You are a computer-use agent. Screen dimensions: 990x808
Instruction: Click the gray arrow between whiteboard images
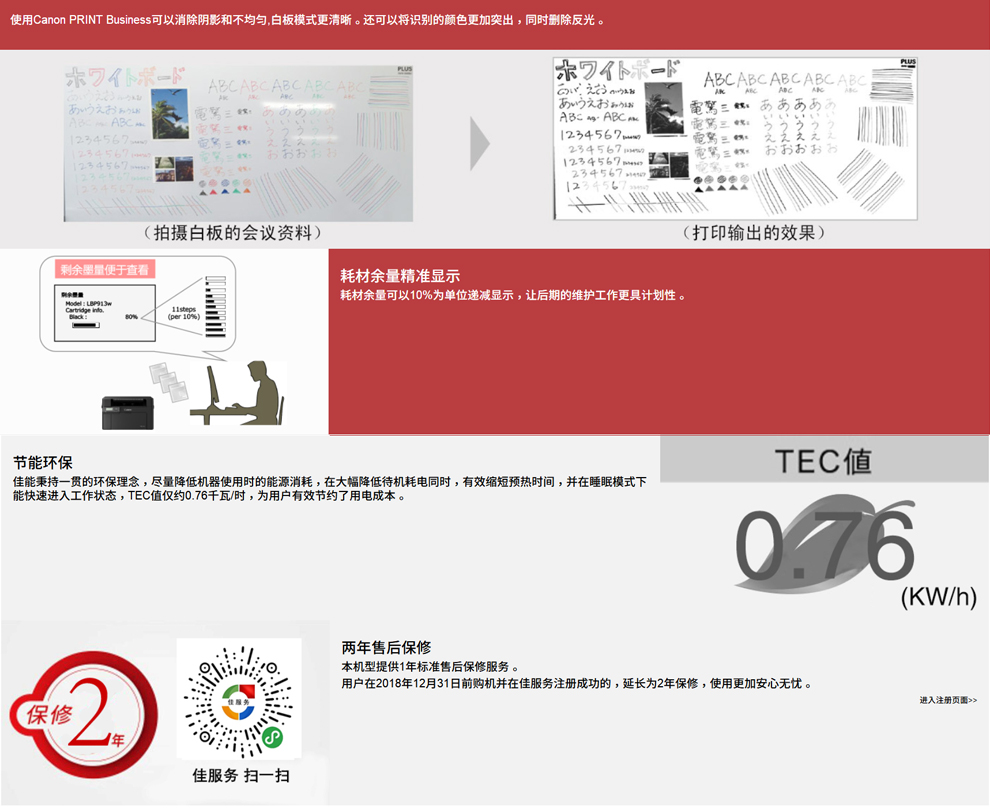(x=480, y=145)
